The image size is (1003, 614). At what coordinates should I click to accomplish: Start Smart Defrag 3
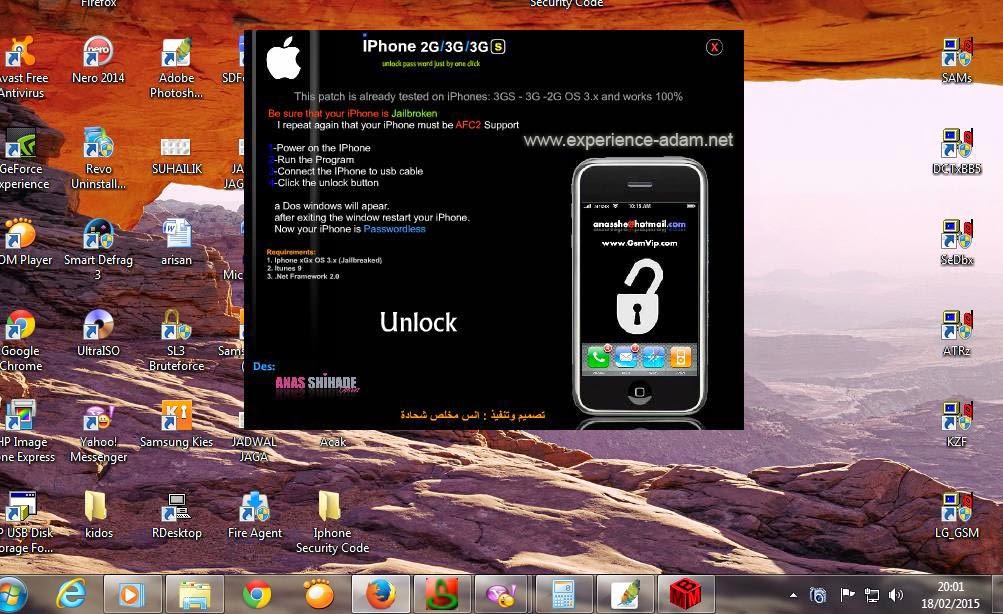pos(98,237)
